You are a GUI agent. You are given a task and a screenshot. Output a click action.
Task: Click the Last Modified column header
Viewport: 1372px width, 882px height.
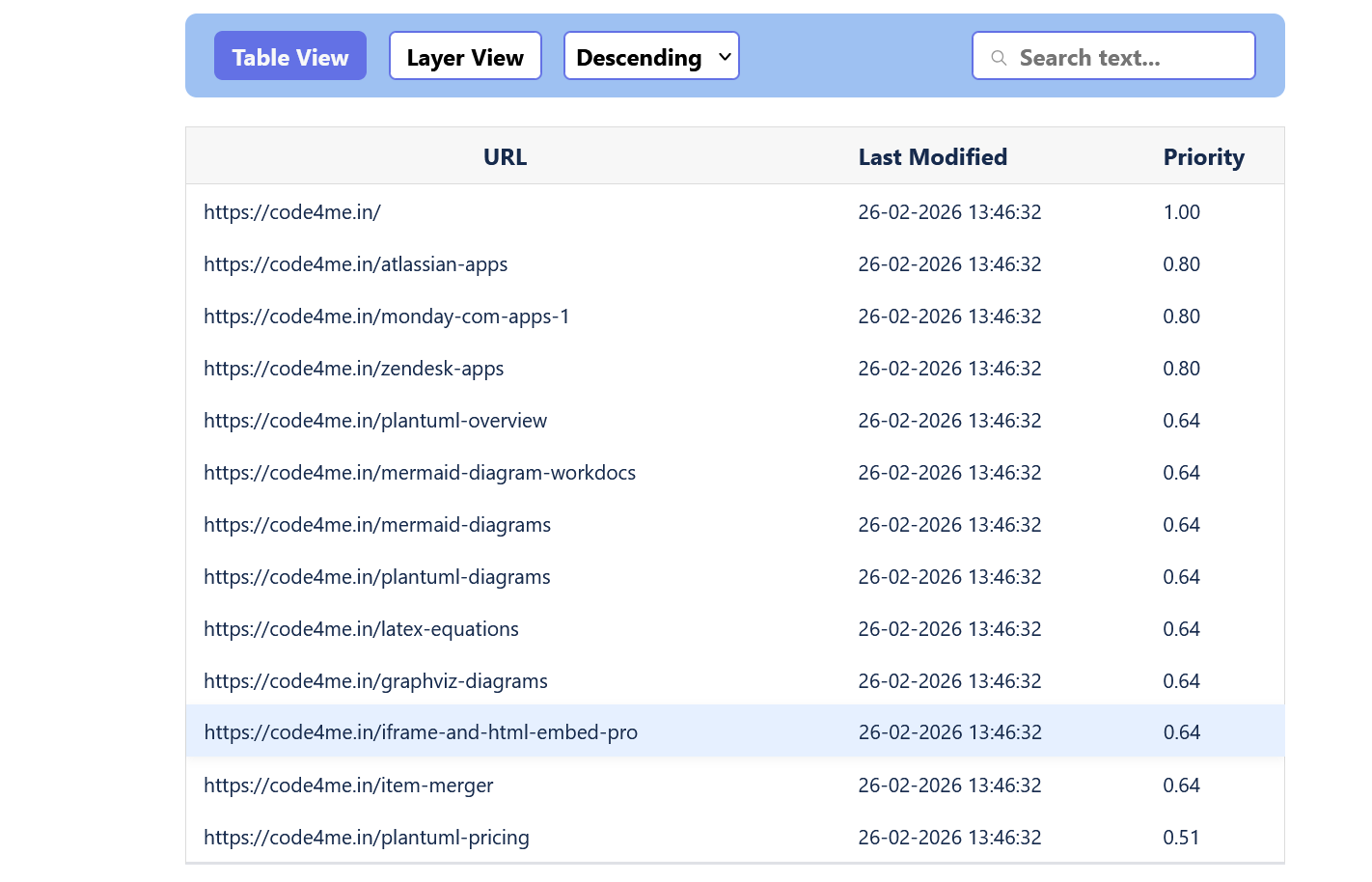[932, 156]
